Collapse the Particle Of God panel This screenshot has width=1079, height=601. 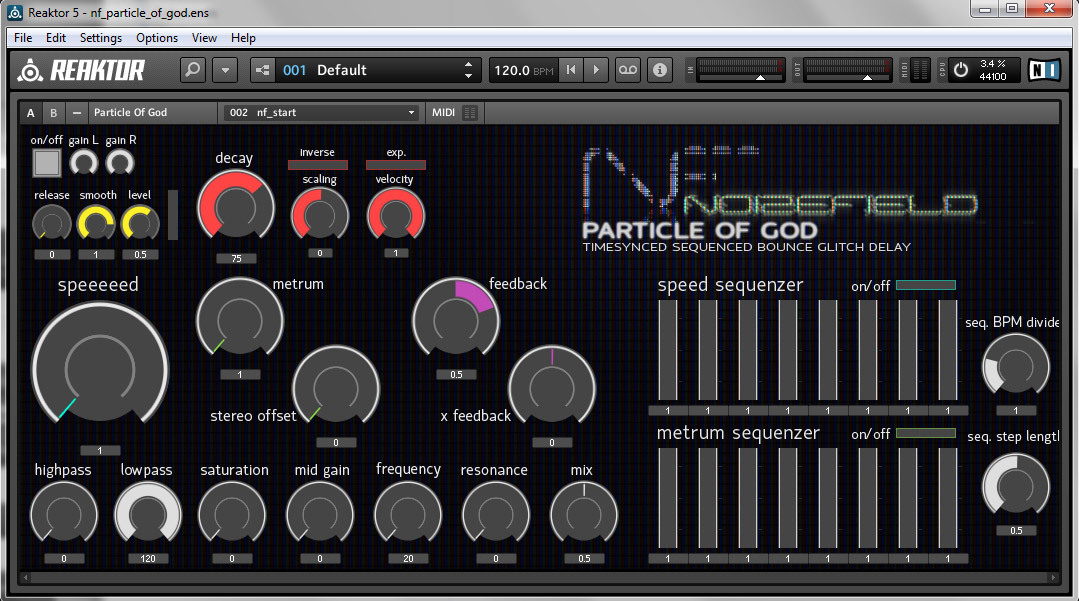click(x=77, y=113)
